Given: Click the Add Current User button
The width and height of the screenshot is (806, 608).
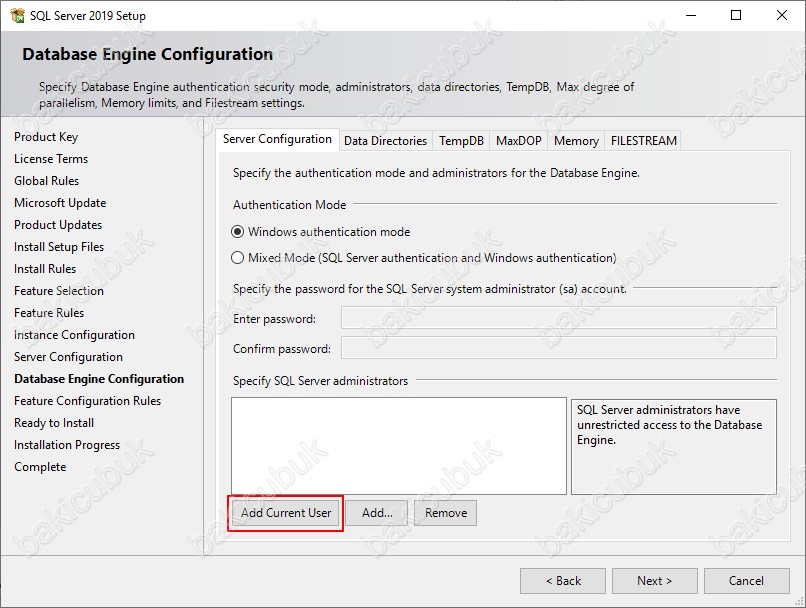Looking at the screenshot, I should pyautogui.click(x=286, y=513).
